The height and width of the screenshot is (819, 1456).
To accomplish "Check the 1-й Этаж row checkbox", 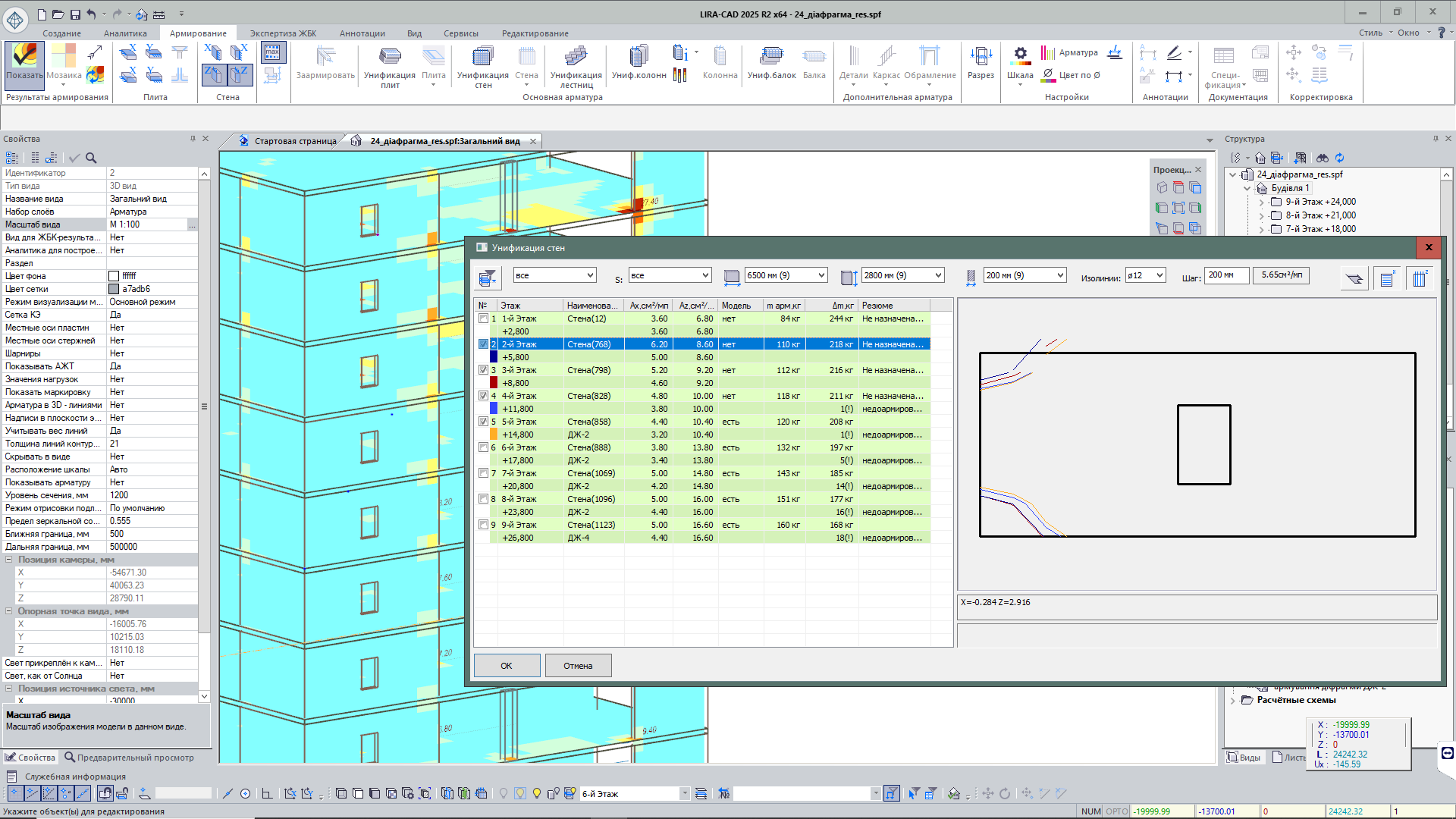I will click(483, 318).
